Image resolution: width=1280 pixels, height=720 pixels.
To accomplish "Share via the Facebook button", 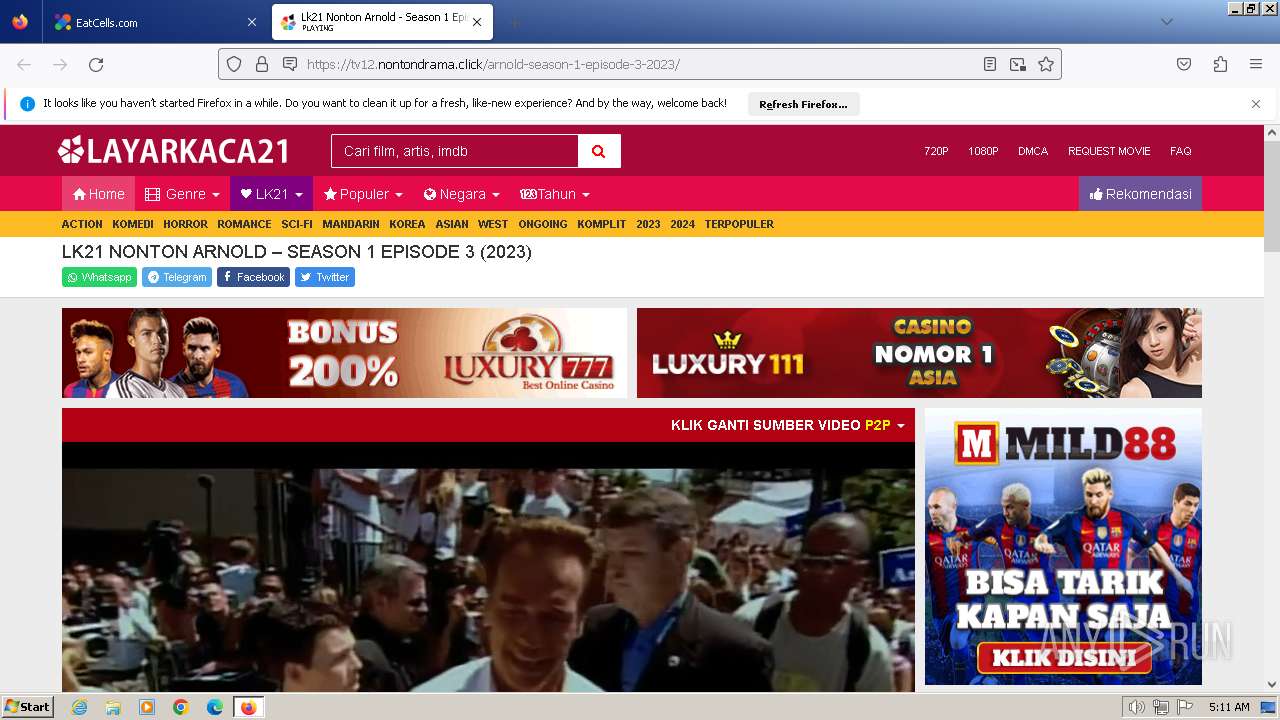I will pos(253,277).
